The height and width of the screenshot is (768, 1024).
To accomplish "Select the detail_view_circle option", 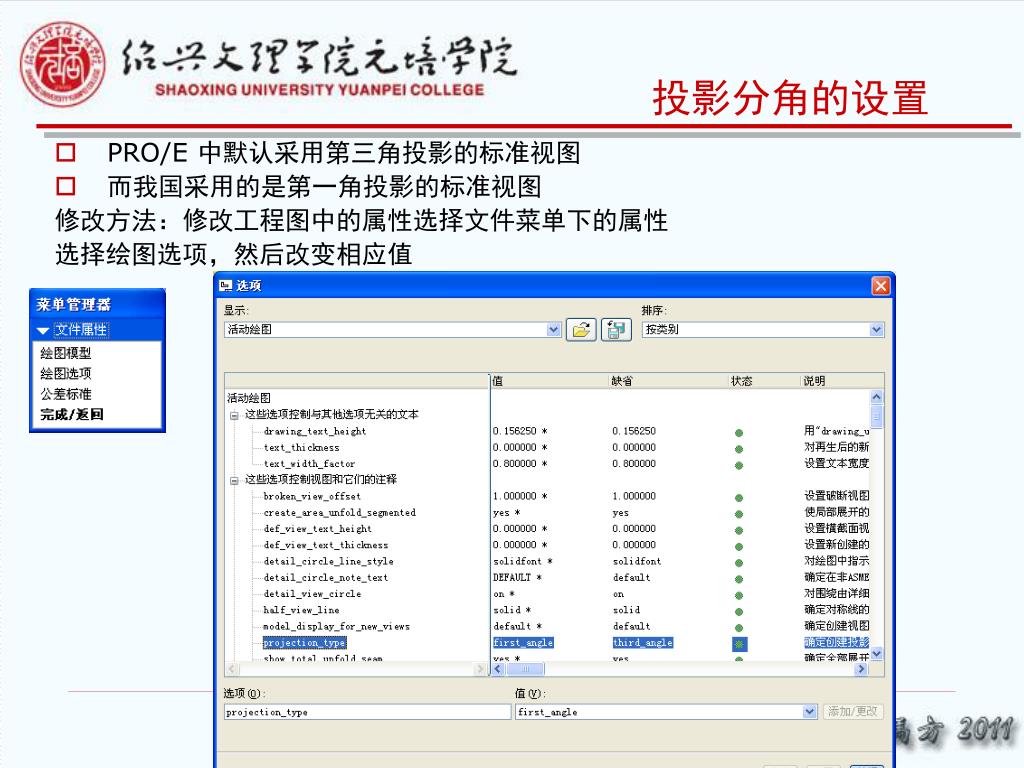I will pyautogui.click(x=312, y=594).
